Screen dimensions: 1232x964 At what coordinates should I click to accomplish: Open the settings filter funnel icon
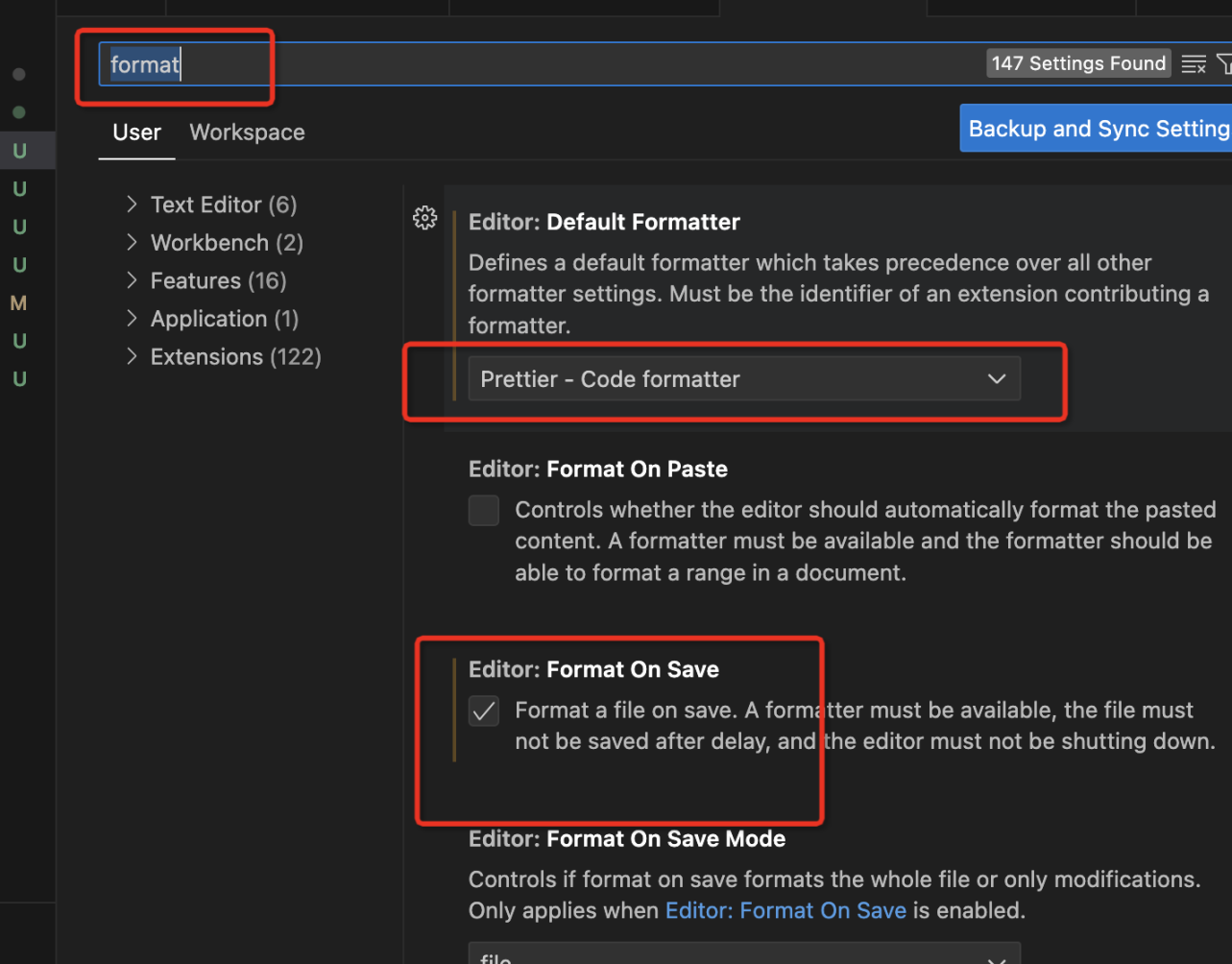1223,64
